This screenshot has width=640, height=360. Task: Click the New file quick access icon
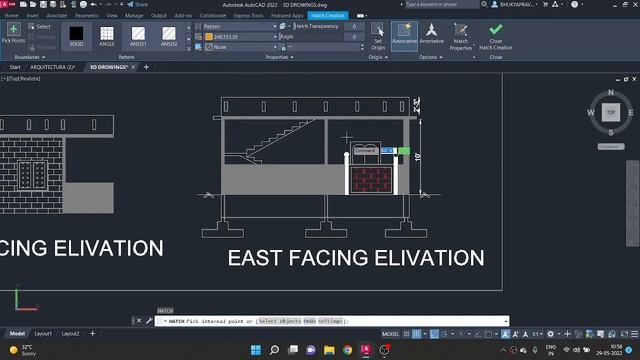pos(23,4)
